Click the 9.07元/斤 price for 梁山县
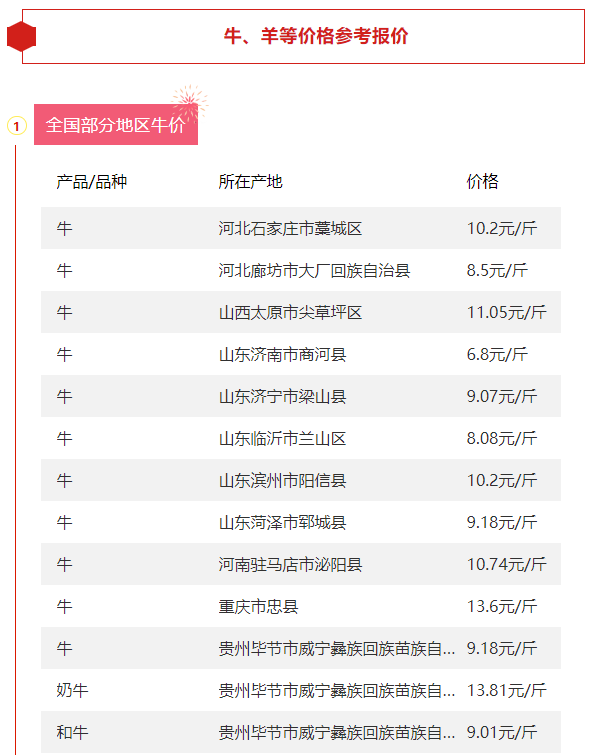The height and width of the screenshot is (755, 598). click(502, 396)
